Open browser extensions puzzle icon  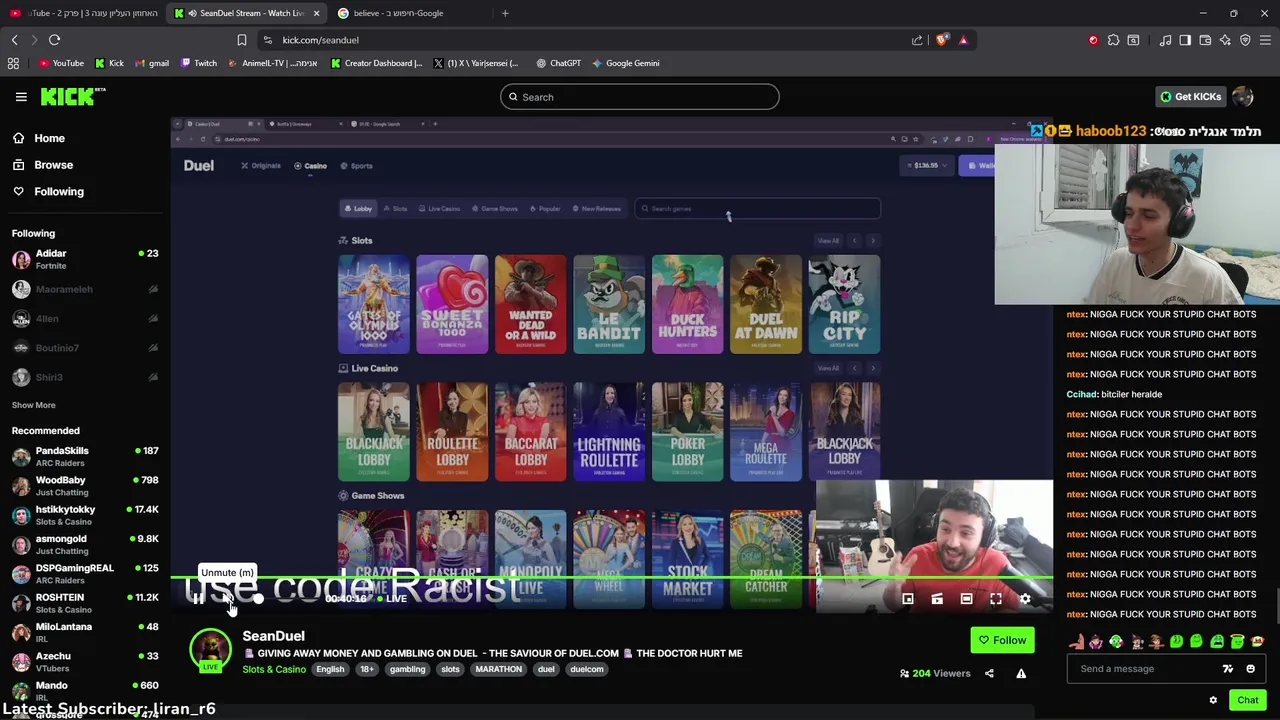(x=1113, y=40)
